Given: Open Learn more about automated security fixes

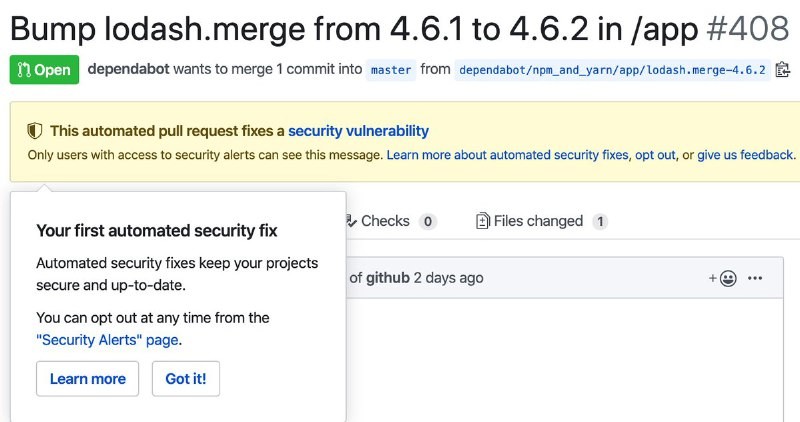Looking at the screenshot, I should (x=507, y=155).
